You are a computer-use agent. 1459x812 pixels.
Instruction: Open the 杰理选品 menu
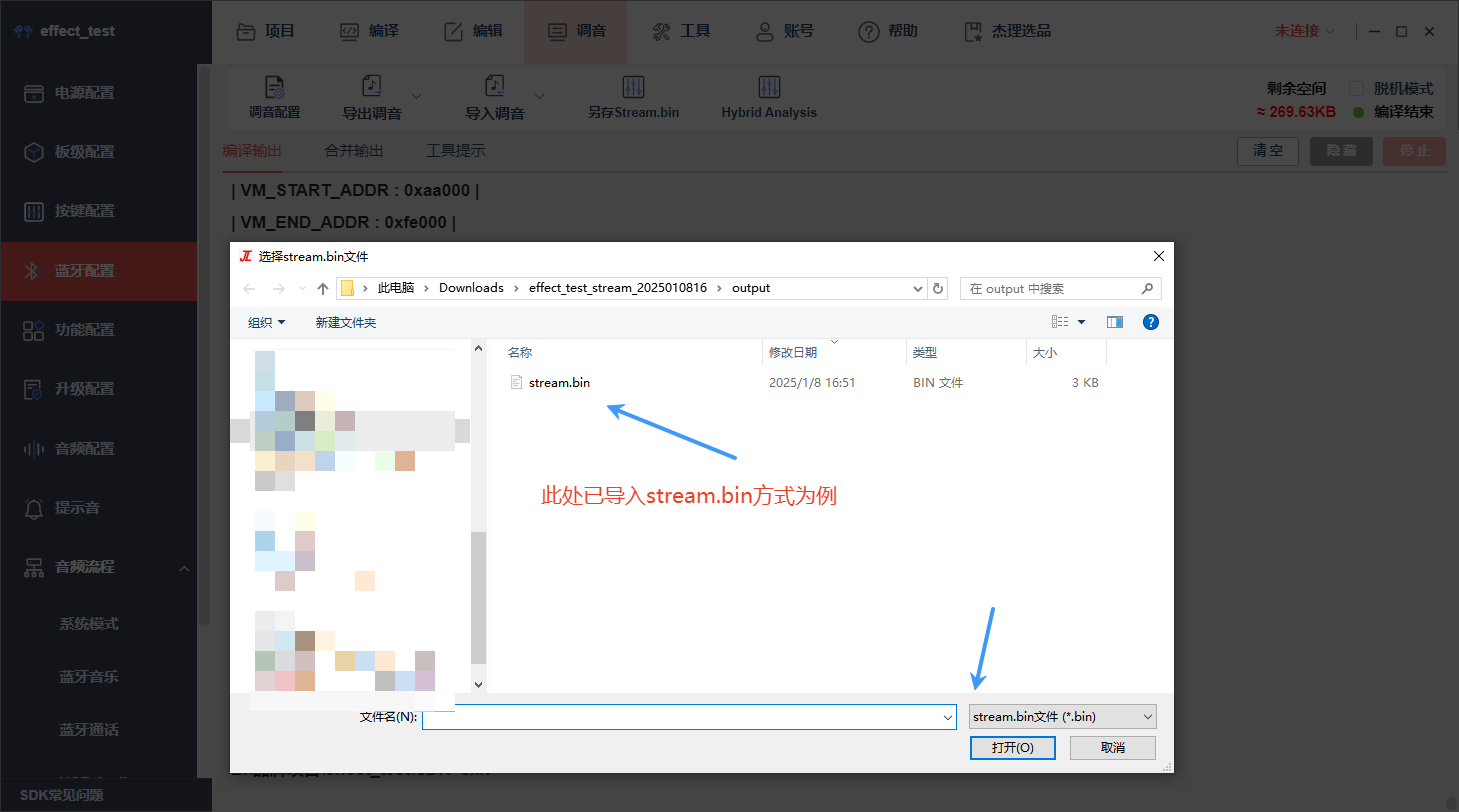coord(1008,31)
